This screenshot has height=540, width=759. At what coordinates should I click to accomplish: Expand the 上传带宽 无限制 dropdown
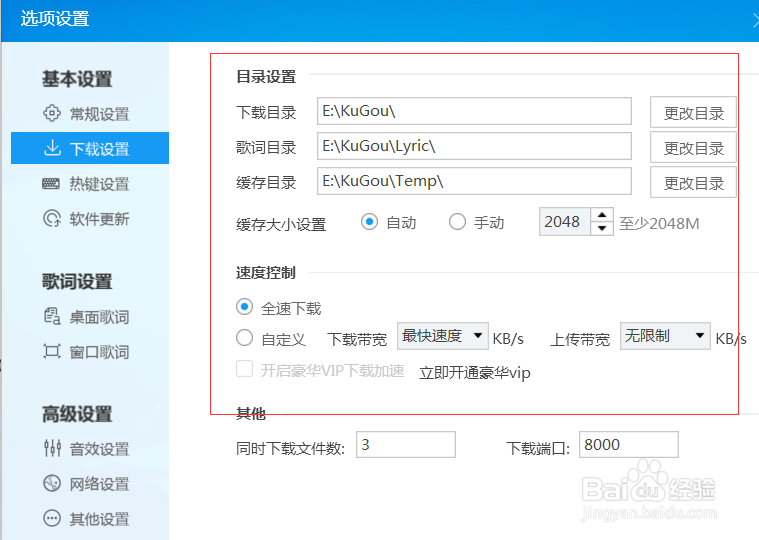665,336
